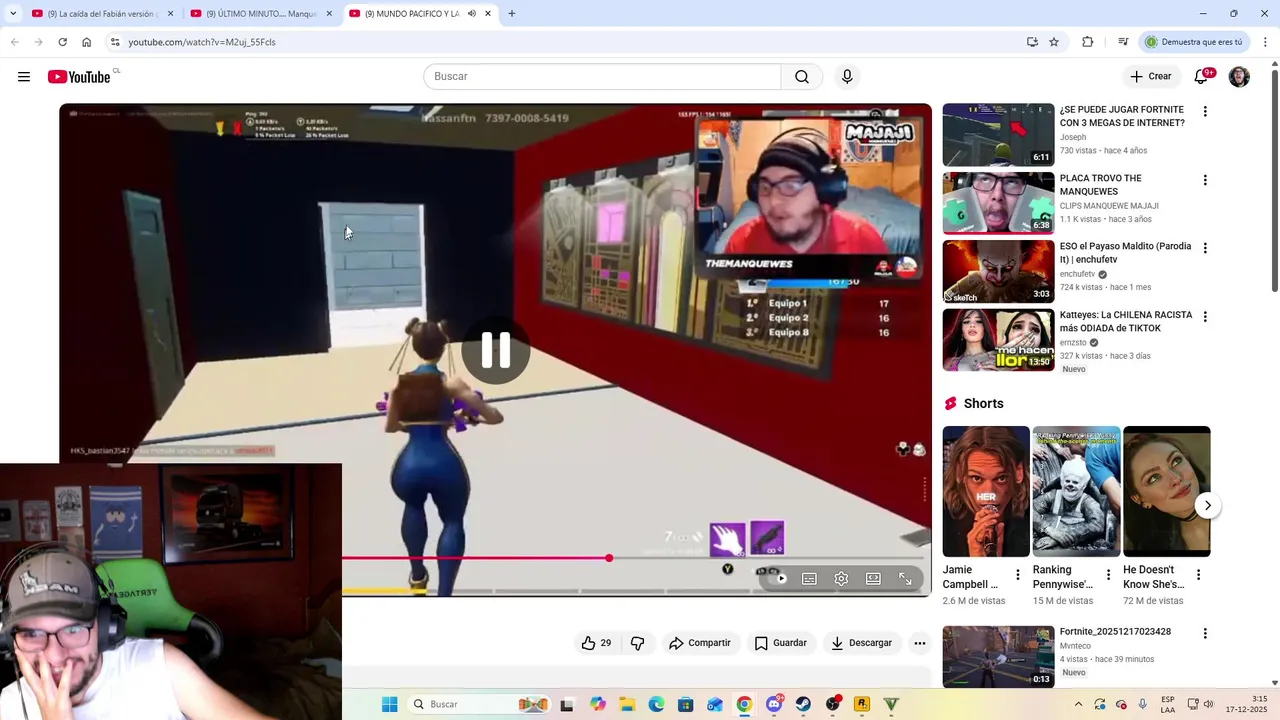Open Steam from the taskbar
Screen dimensions: 1280x720
[x=803, y=704]
